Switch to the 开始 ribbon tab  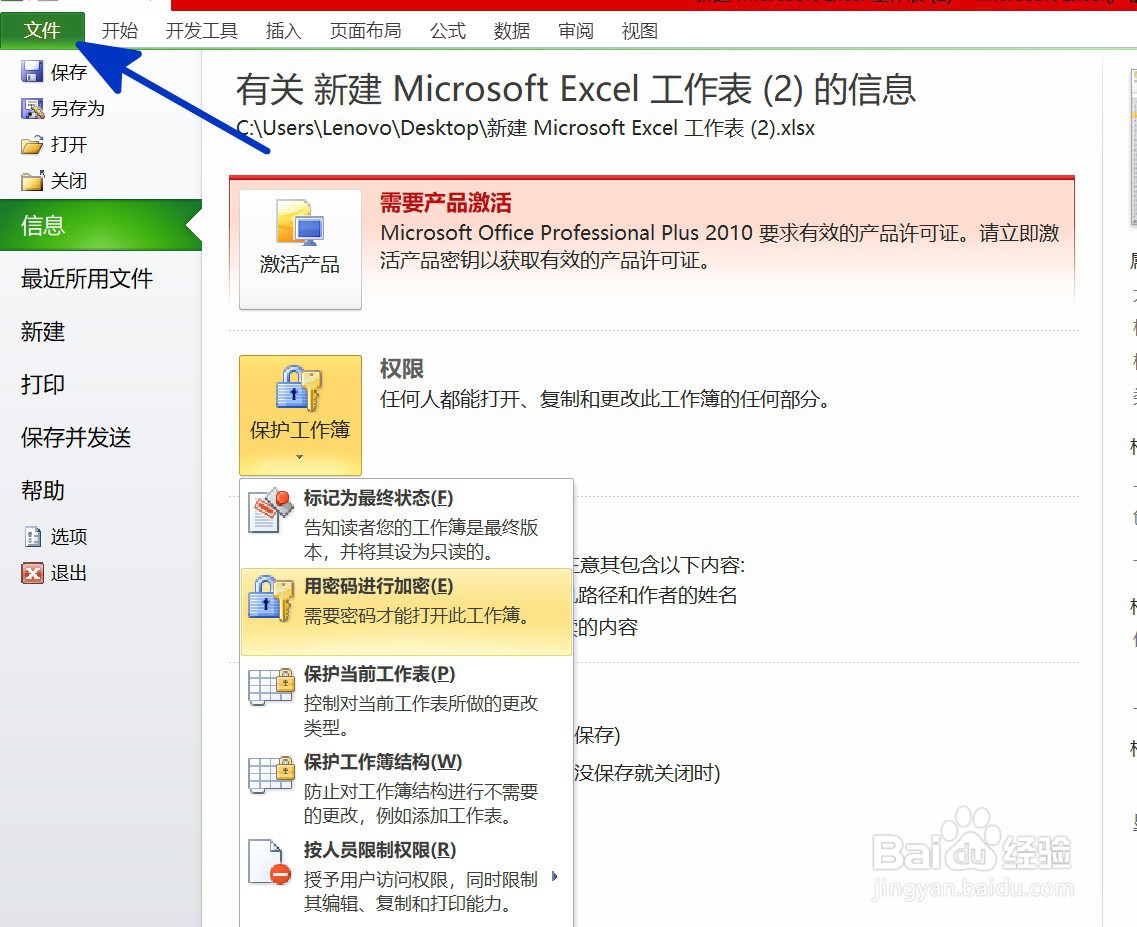point(120,30)
